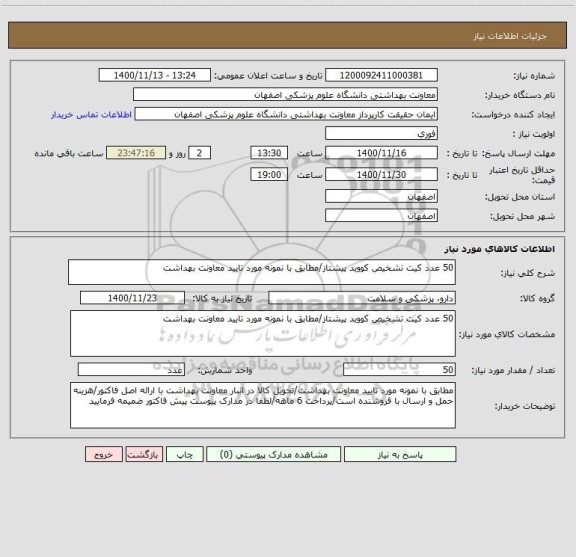
Task: Click the quantity field showing 50
Action: point(399,370)
